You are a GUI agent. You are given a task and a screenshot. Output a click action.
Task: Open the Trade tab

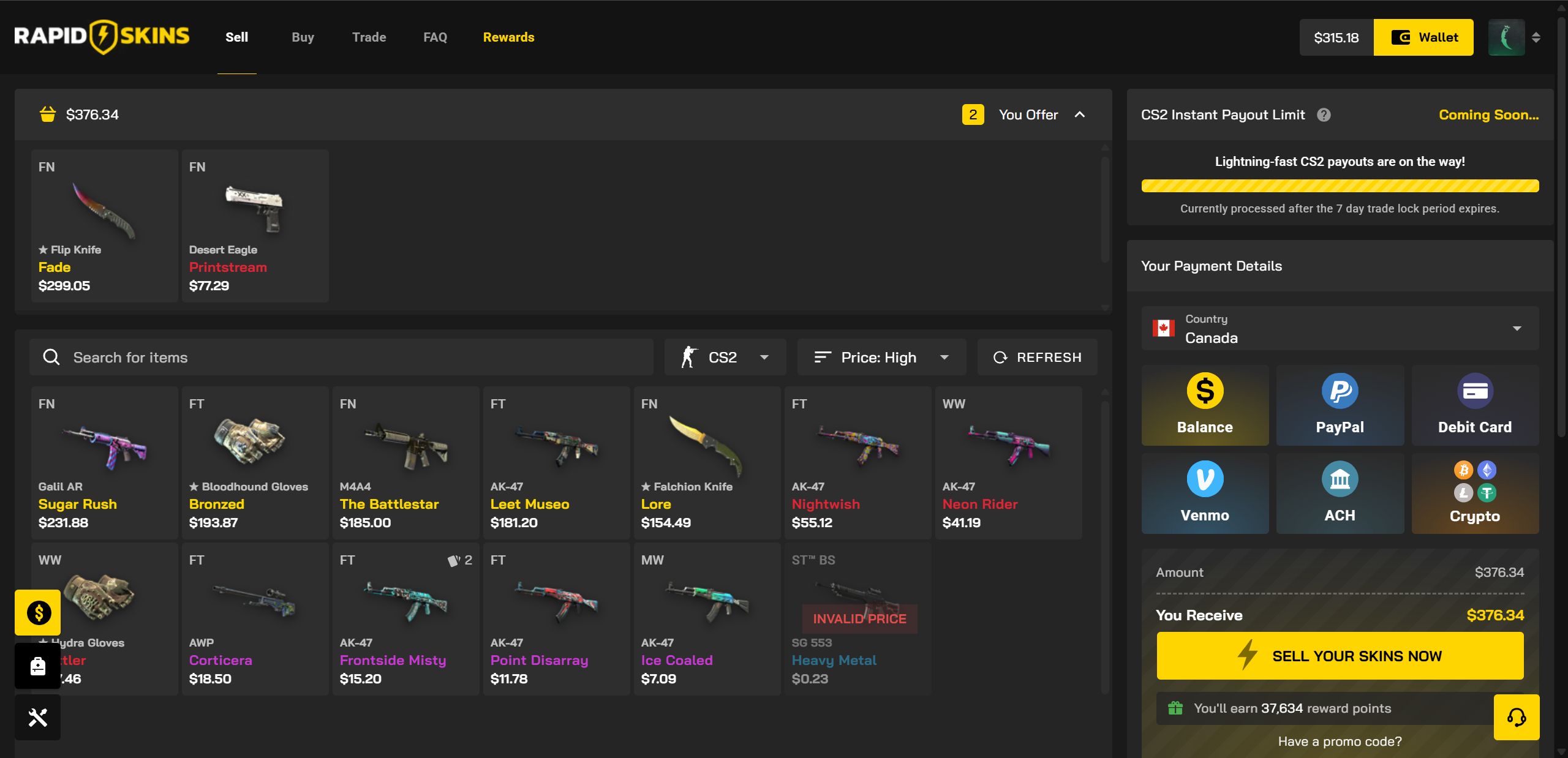tap(369, 37)
